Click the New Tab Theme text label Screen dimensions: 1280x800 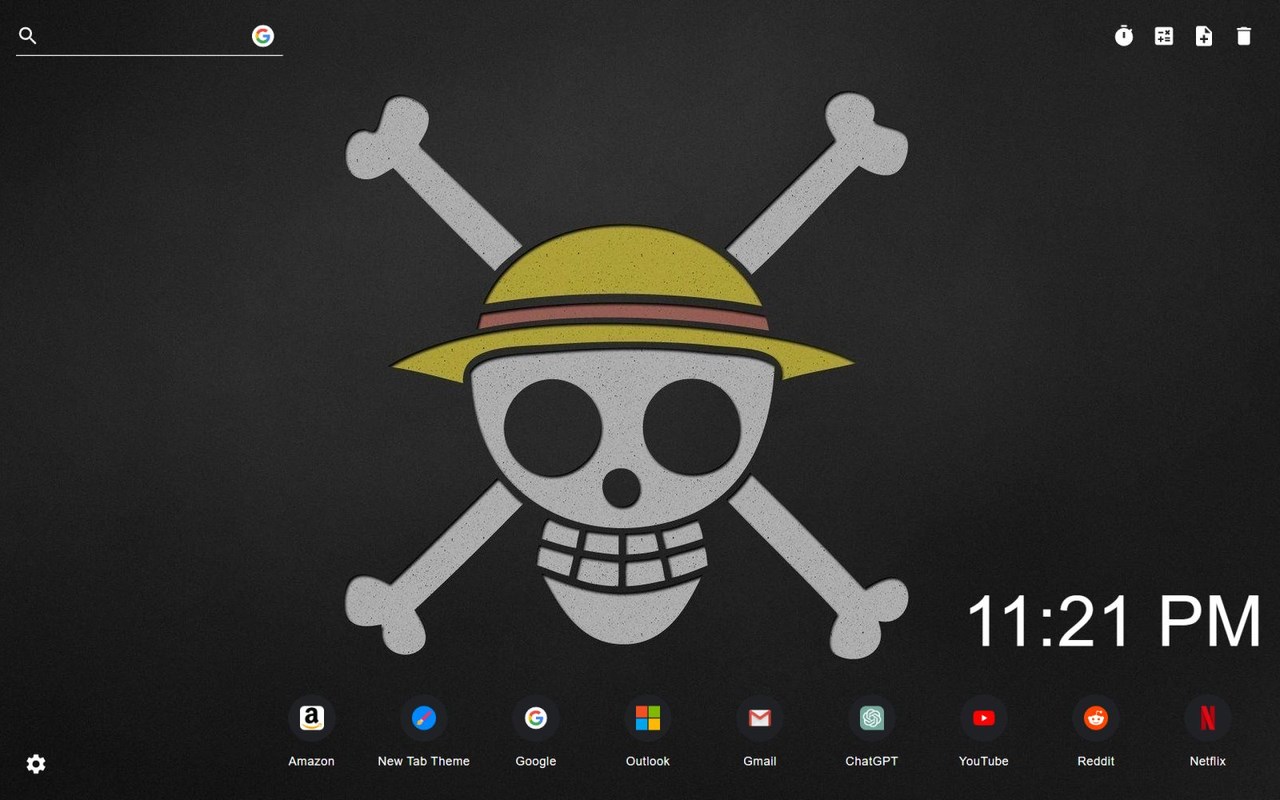(x=424, y=761)
